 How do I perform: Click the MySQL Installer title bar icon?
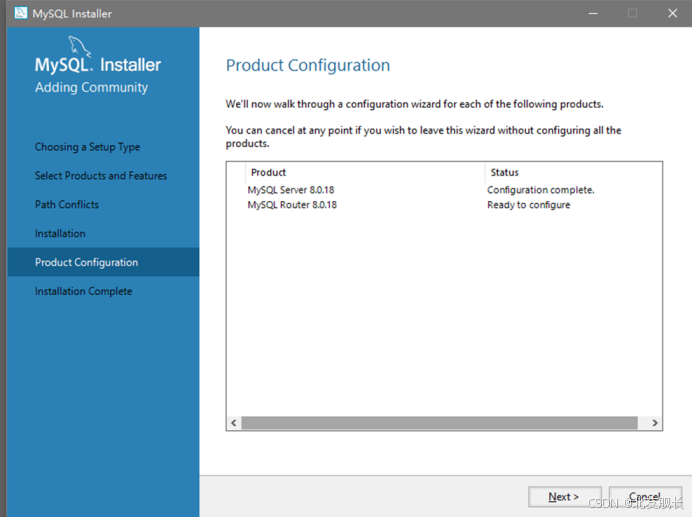[20, 13]
